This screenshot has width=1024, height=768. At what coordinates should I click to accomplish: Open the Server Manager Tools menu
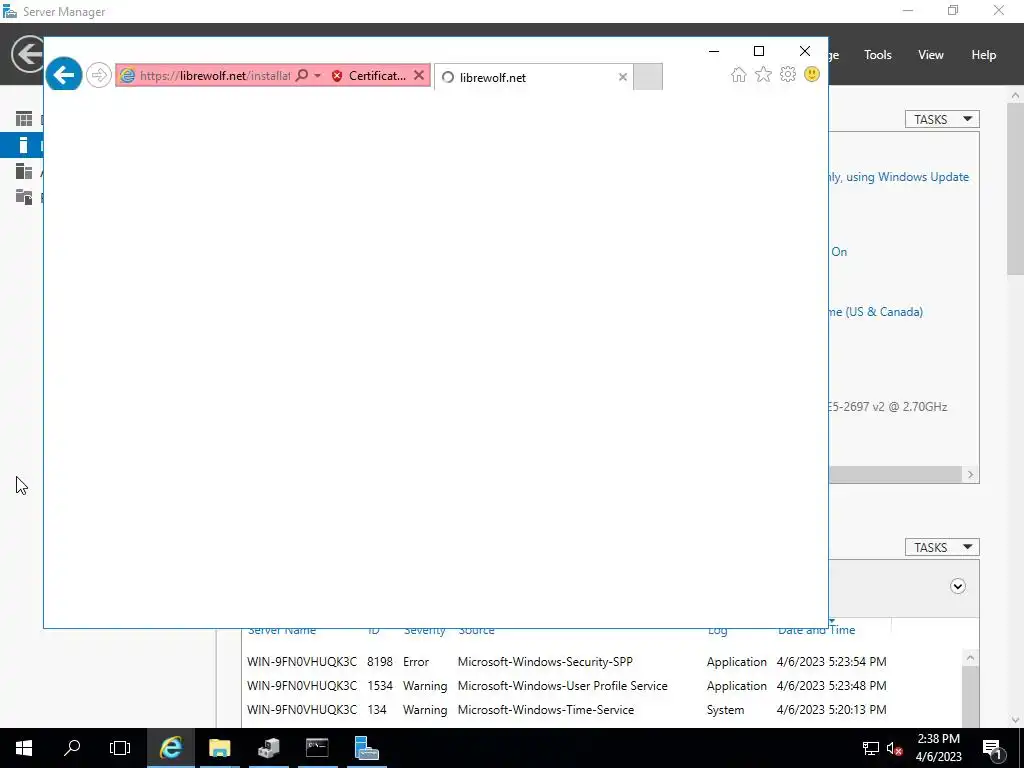878,55
